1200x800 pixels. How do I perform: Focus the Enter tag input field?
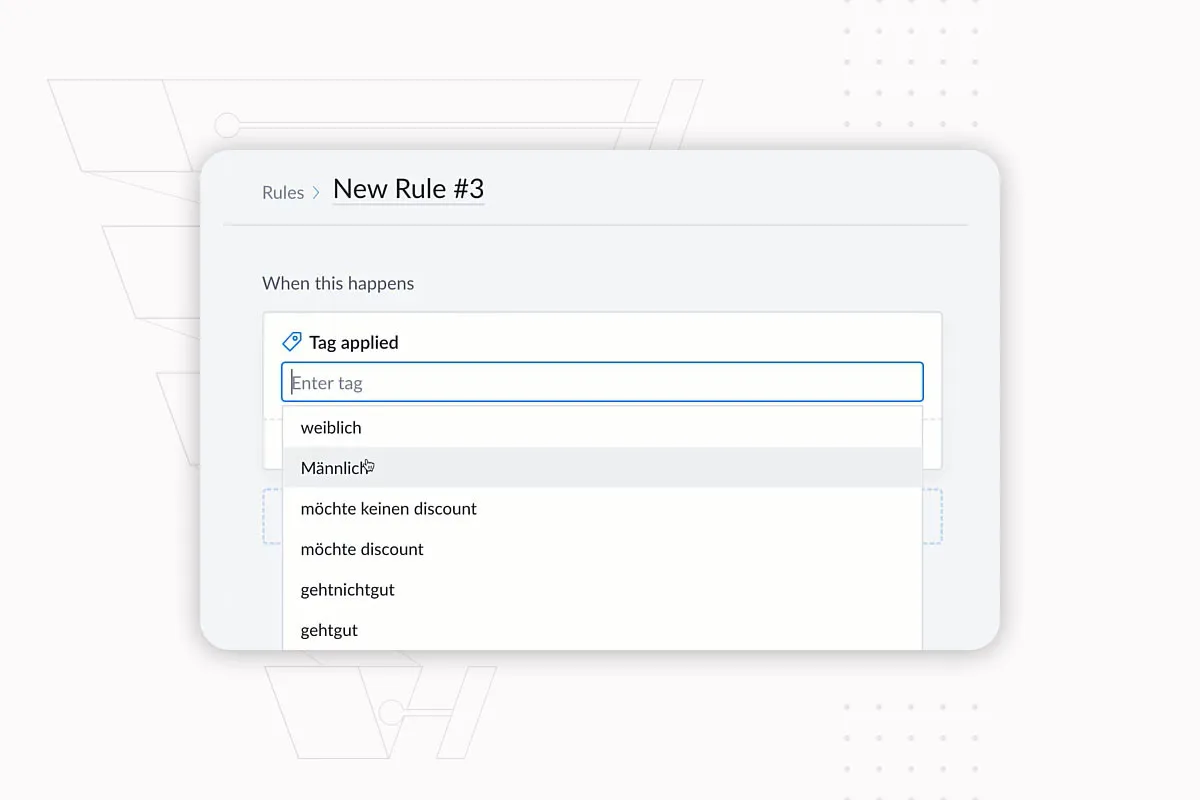pos(602,382)
